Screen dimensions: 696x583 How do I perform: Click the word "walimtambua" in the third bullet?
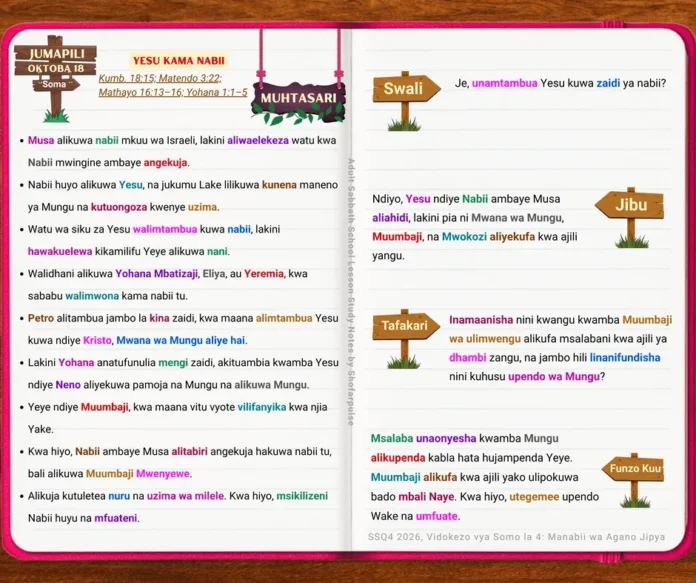(x=165, y=229)
